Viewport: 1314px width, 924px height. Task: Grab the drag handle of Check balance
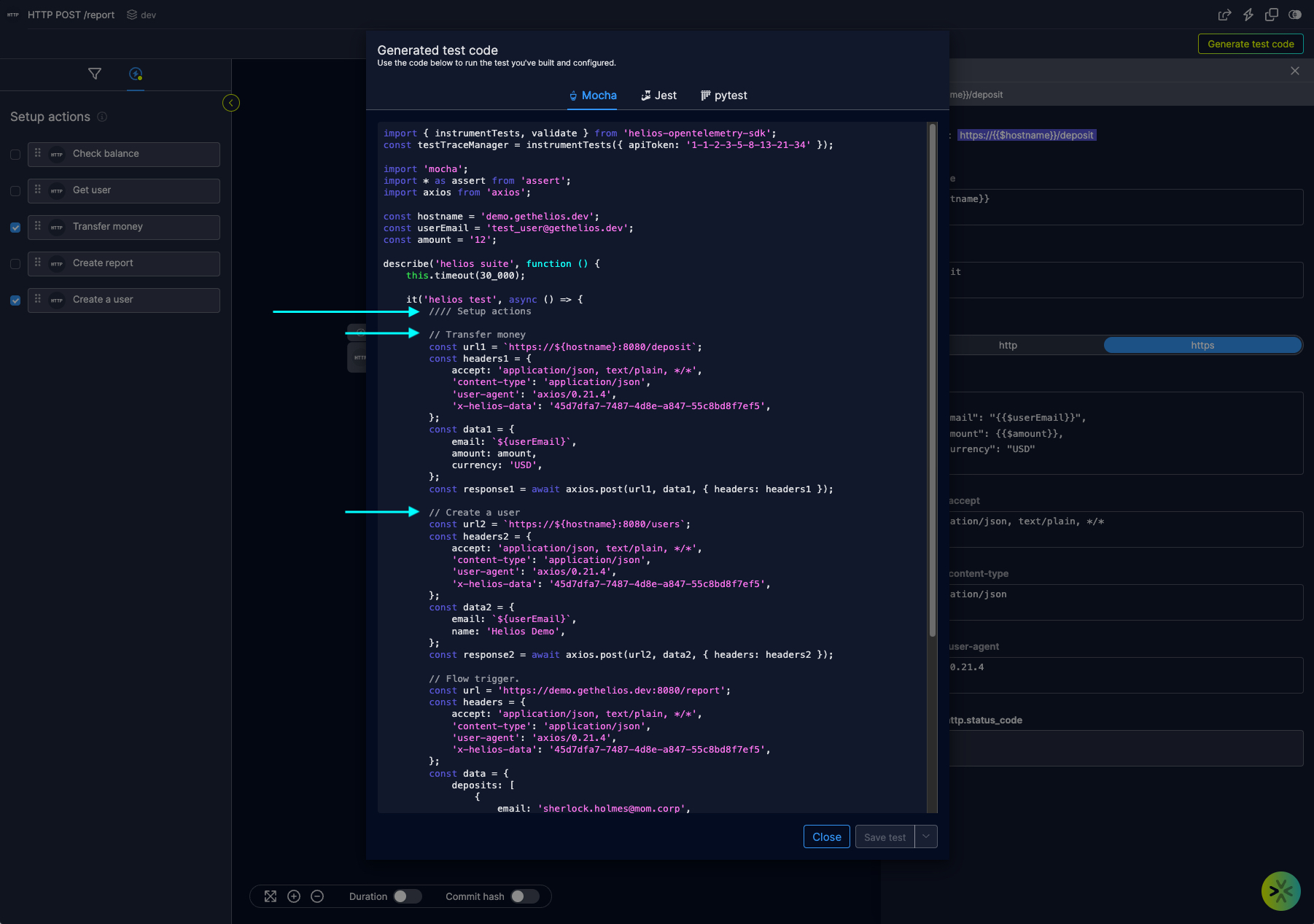38,153
